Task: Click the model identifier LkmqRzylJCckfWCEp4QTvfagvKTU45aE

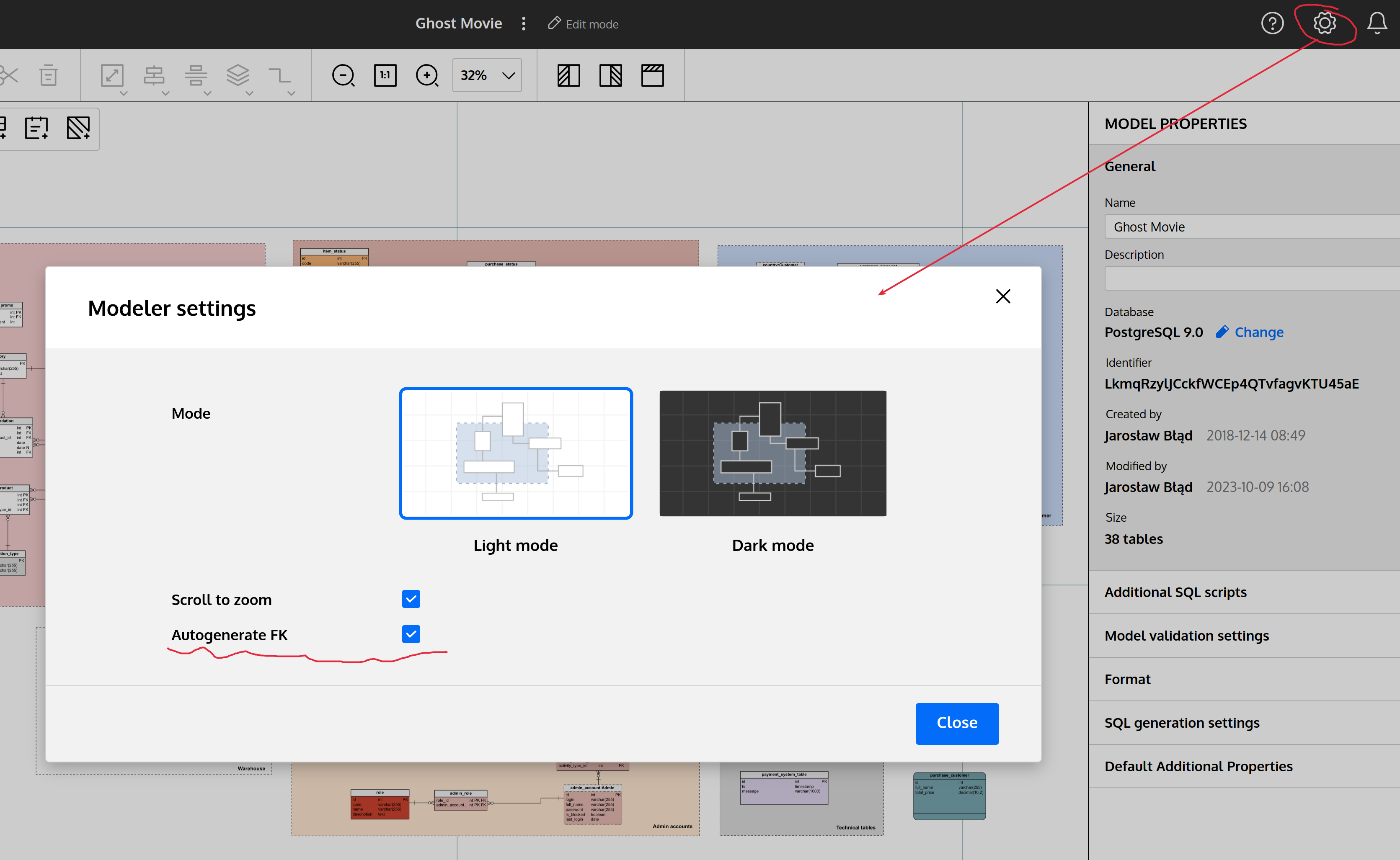Action: click(1232, 384)
